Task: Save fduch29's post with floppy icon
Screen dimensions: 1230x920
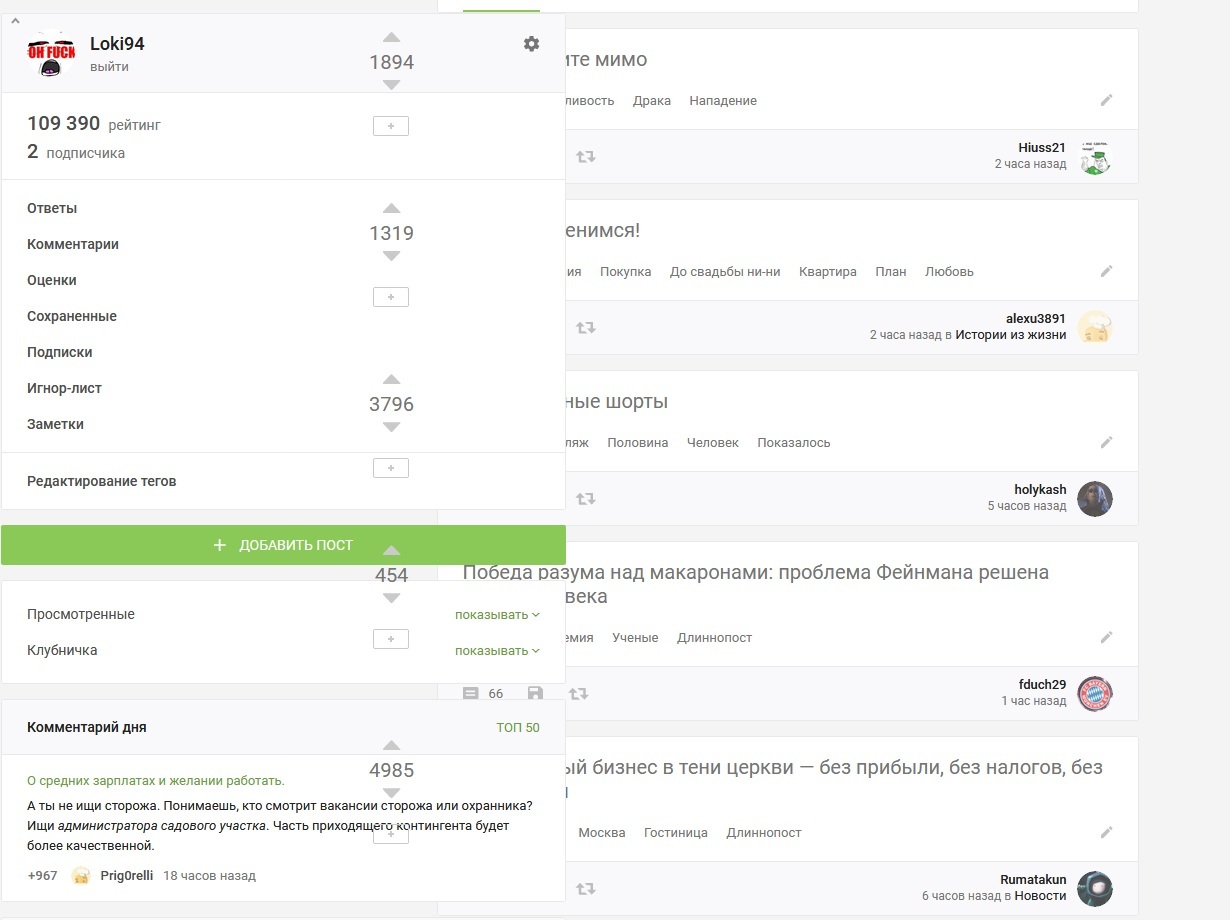Action: coord(535,693)
